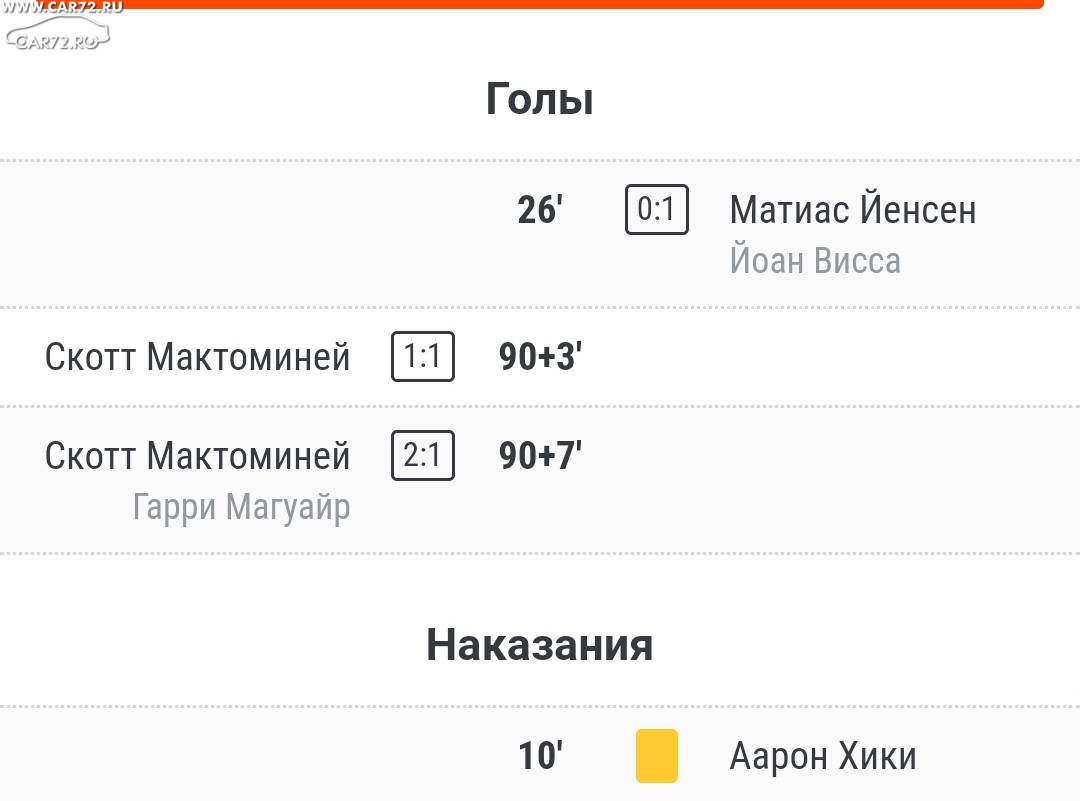Click the Наказания section heading
This screenshot has width=1080, height=801.
(539, 645)
